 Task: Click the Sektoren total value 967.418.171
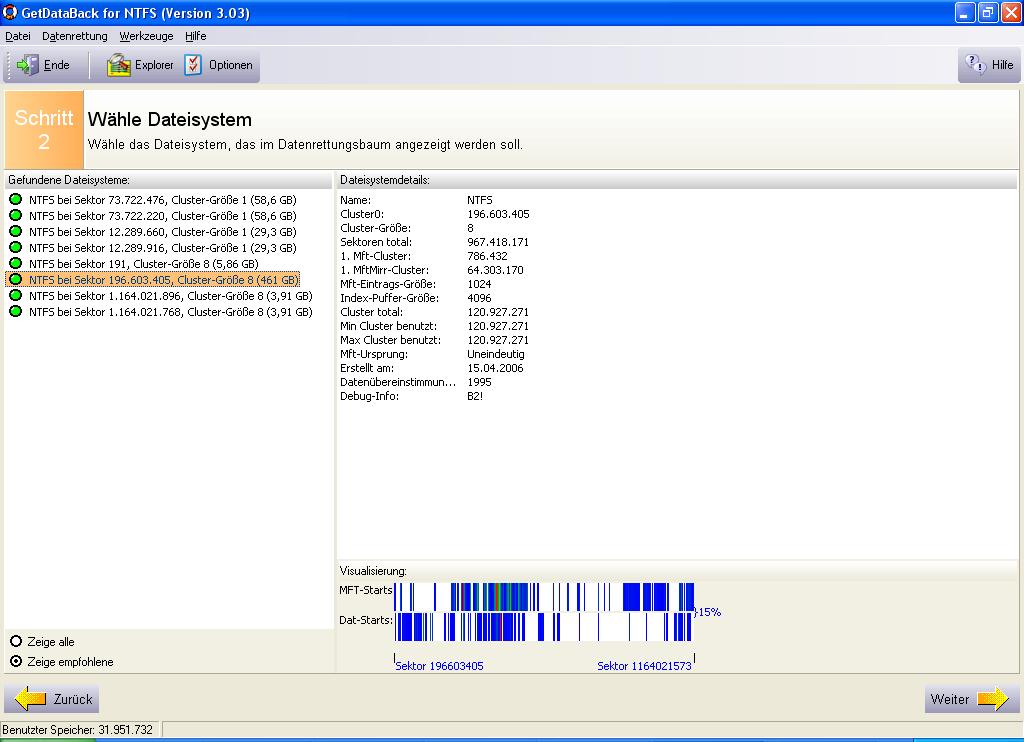click(x=498, y=242)
